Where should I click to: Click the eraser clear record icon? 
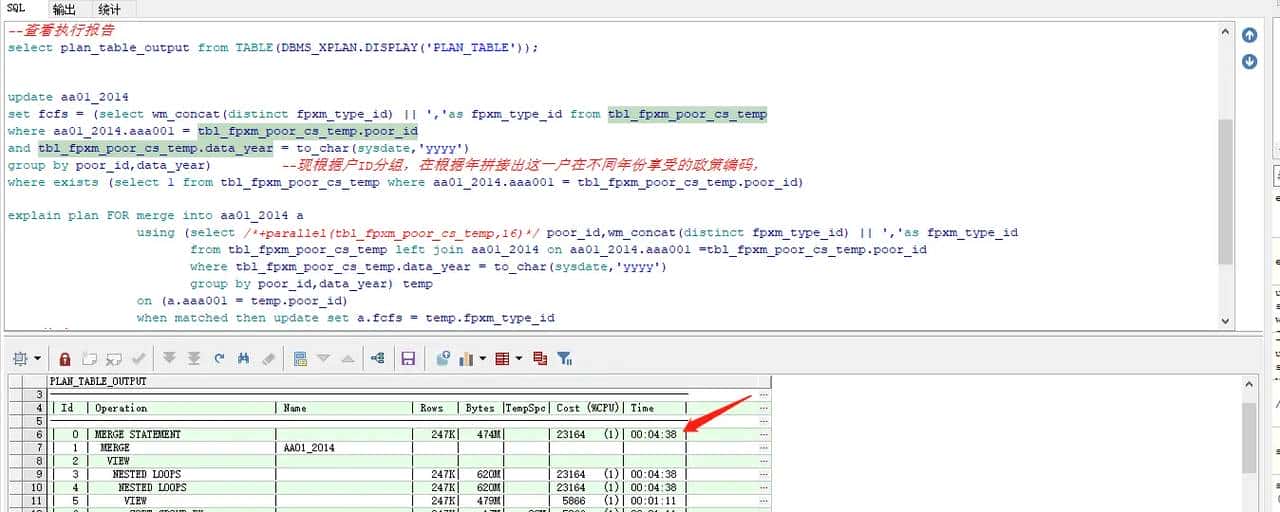(268, 358)
